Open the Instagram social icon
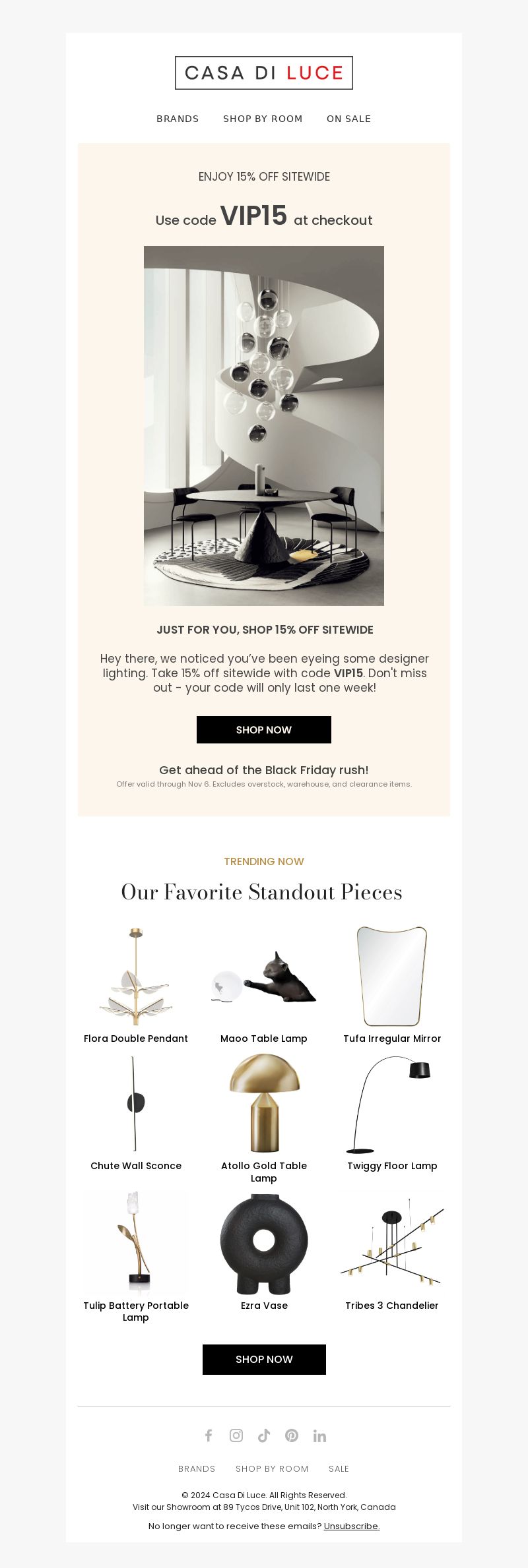Viewport: 528px width, 1568px height. pyautogui.click(x=236, y=1435)
